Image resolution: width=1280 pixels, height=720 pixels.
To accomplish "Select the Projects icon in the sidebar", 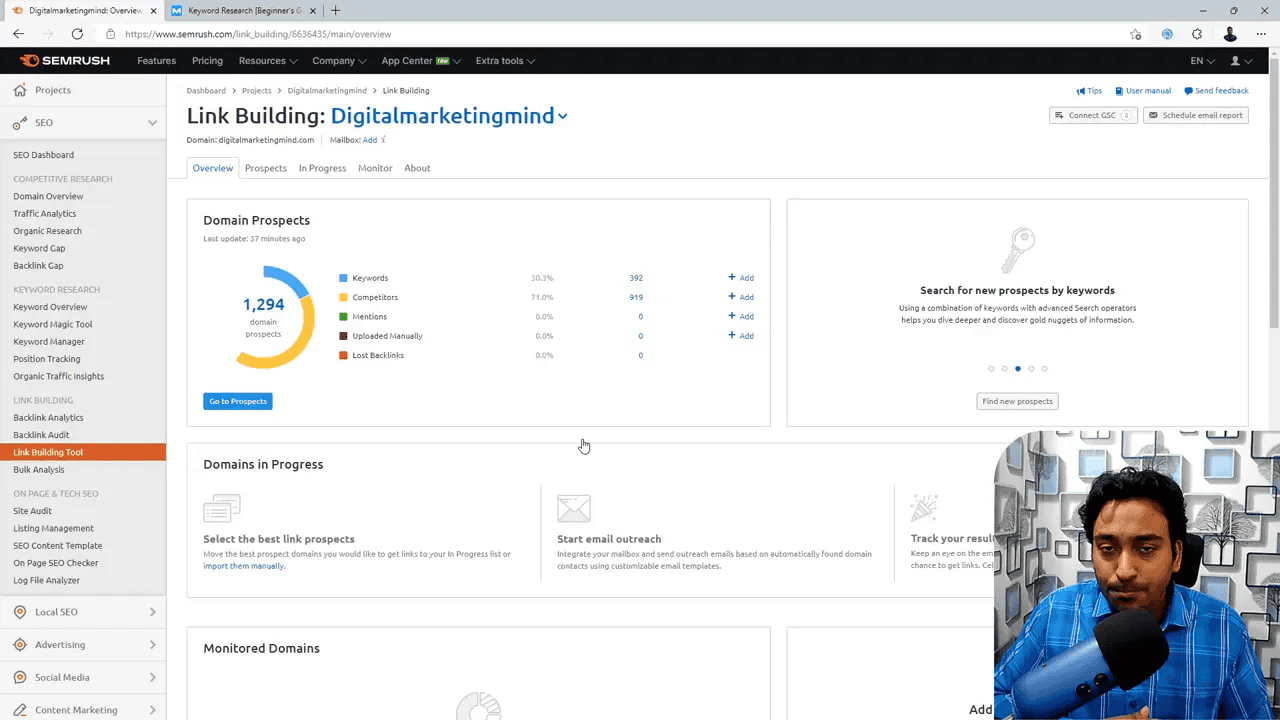I will click(x=20, y=90).
